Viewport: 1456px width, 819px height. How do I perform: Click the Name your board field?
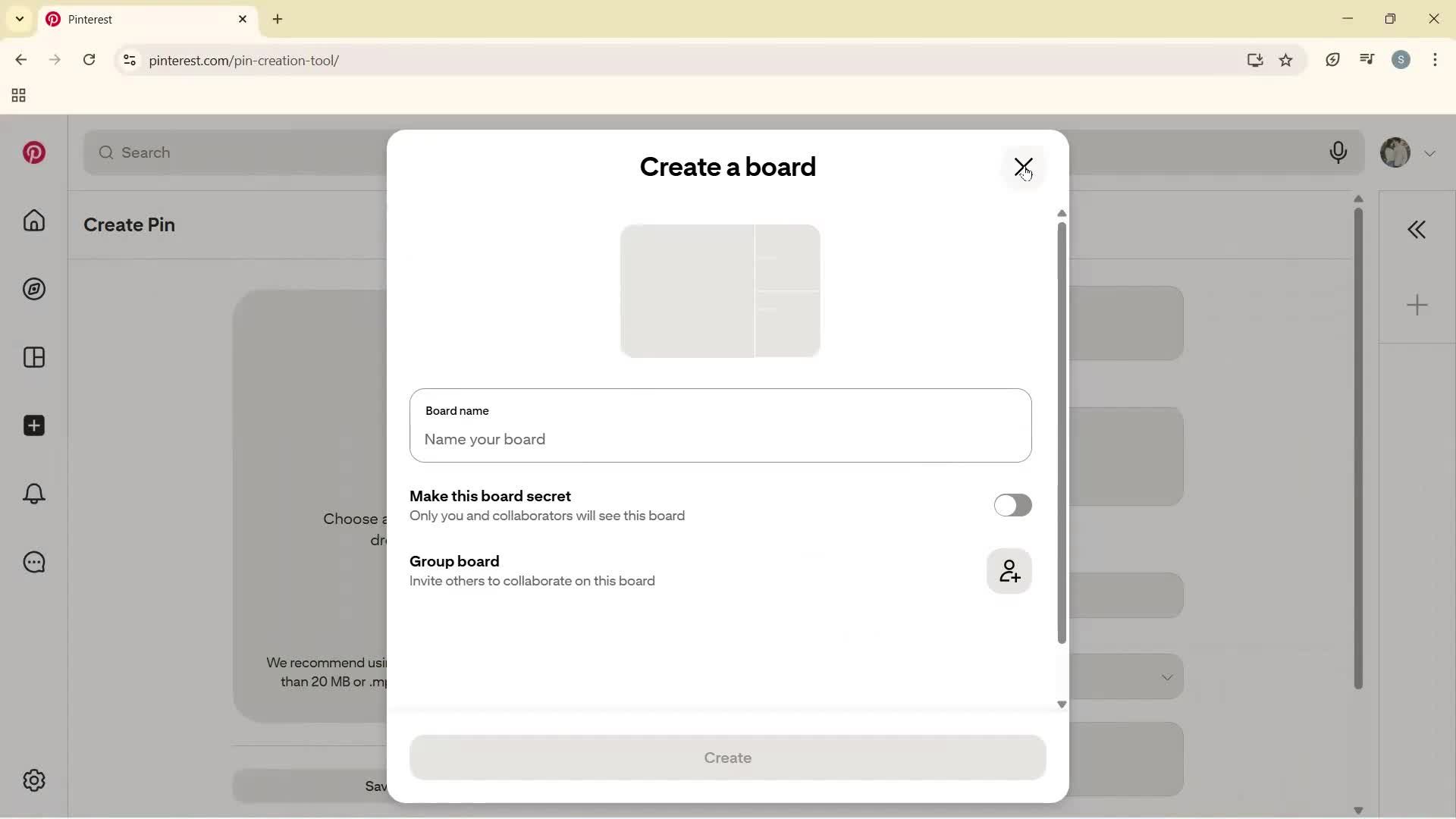click(x=720, y=439)
